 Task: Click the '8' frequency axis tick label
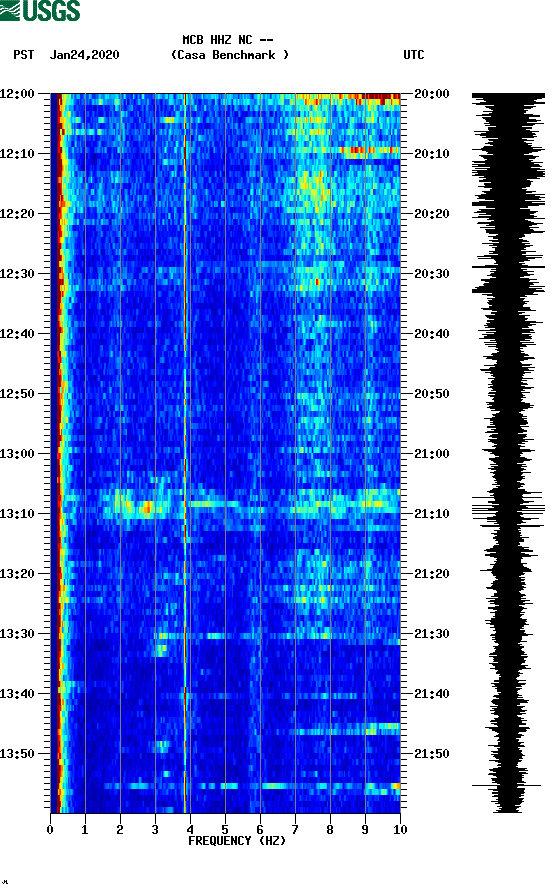point(330,829)
